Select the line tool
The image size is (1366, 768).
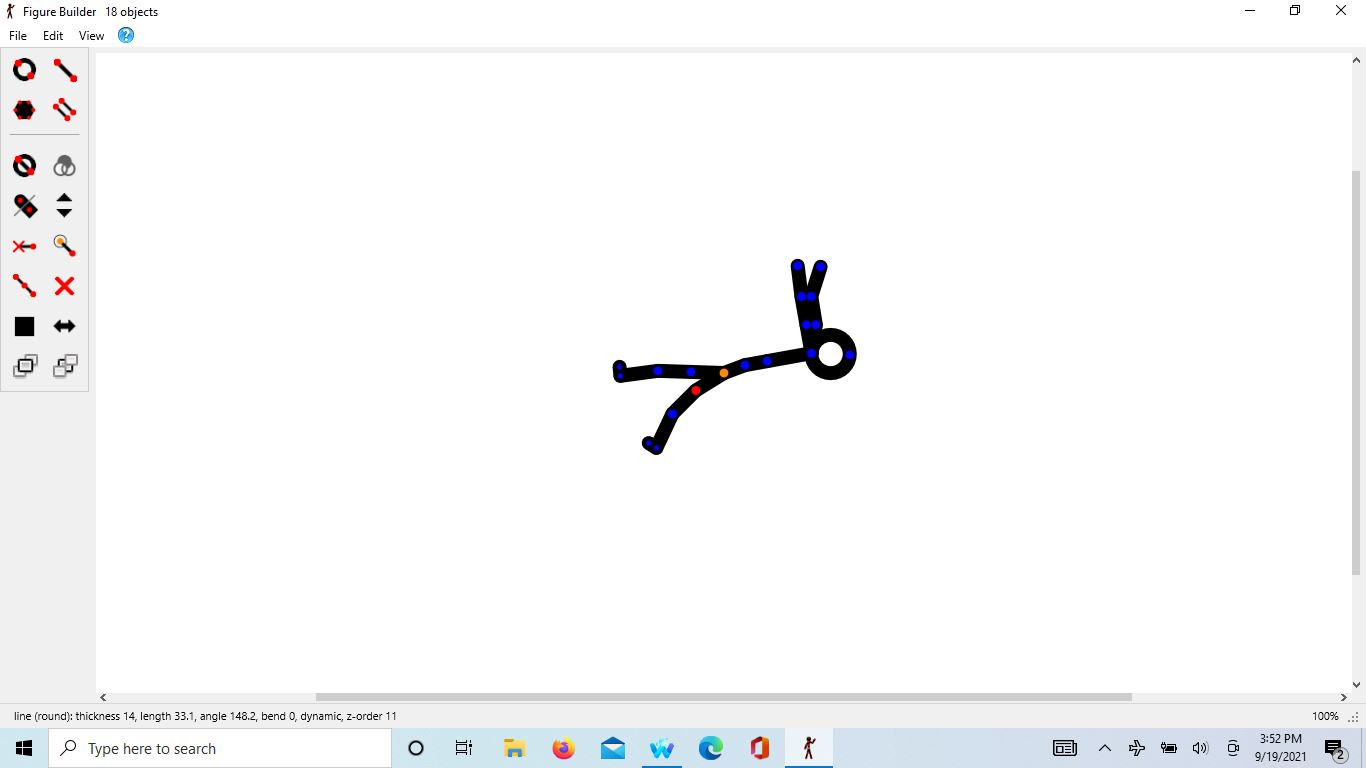point(64,70)
